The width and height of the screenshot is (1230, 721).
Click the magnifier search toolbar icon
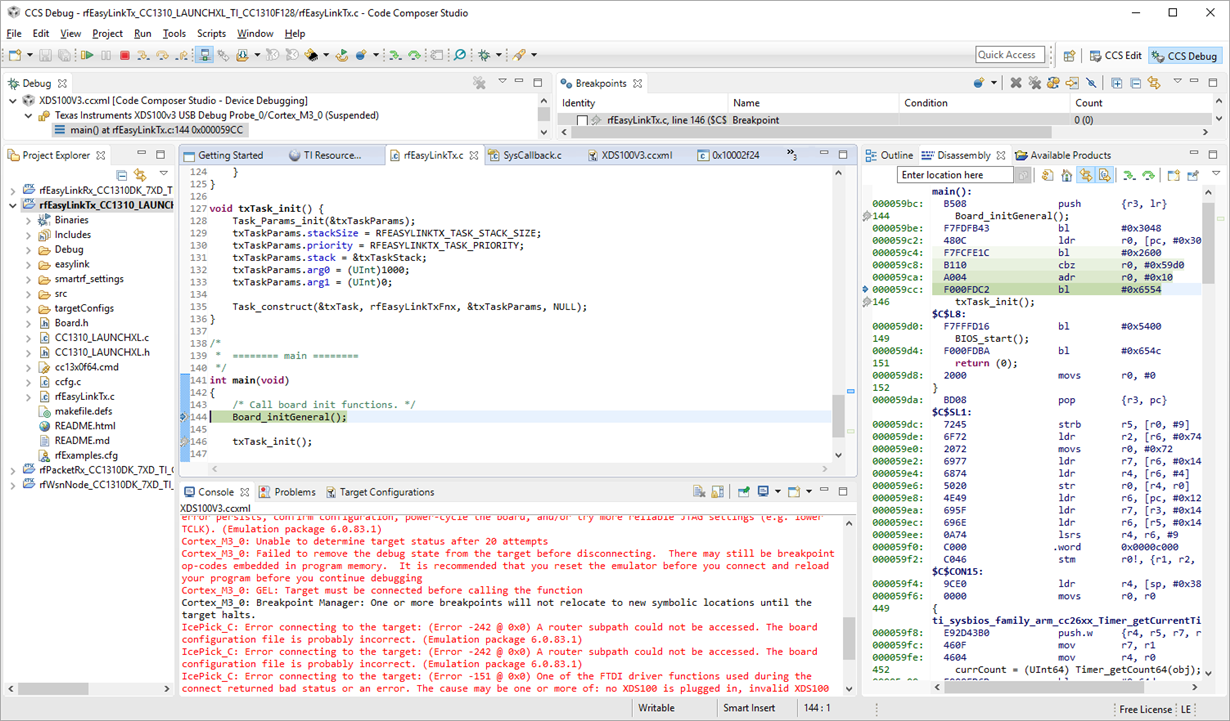pos(460,55)
